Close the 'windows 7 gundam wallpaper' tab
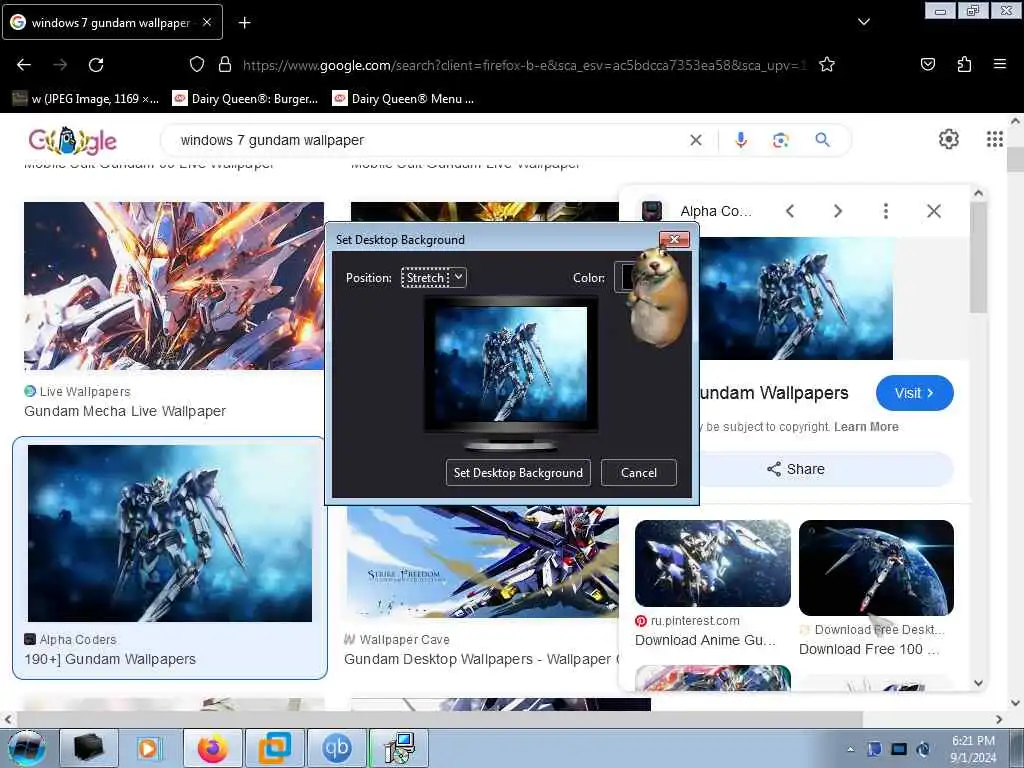 tap(206, 22)
